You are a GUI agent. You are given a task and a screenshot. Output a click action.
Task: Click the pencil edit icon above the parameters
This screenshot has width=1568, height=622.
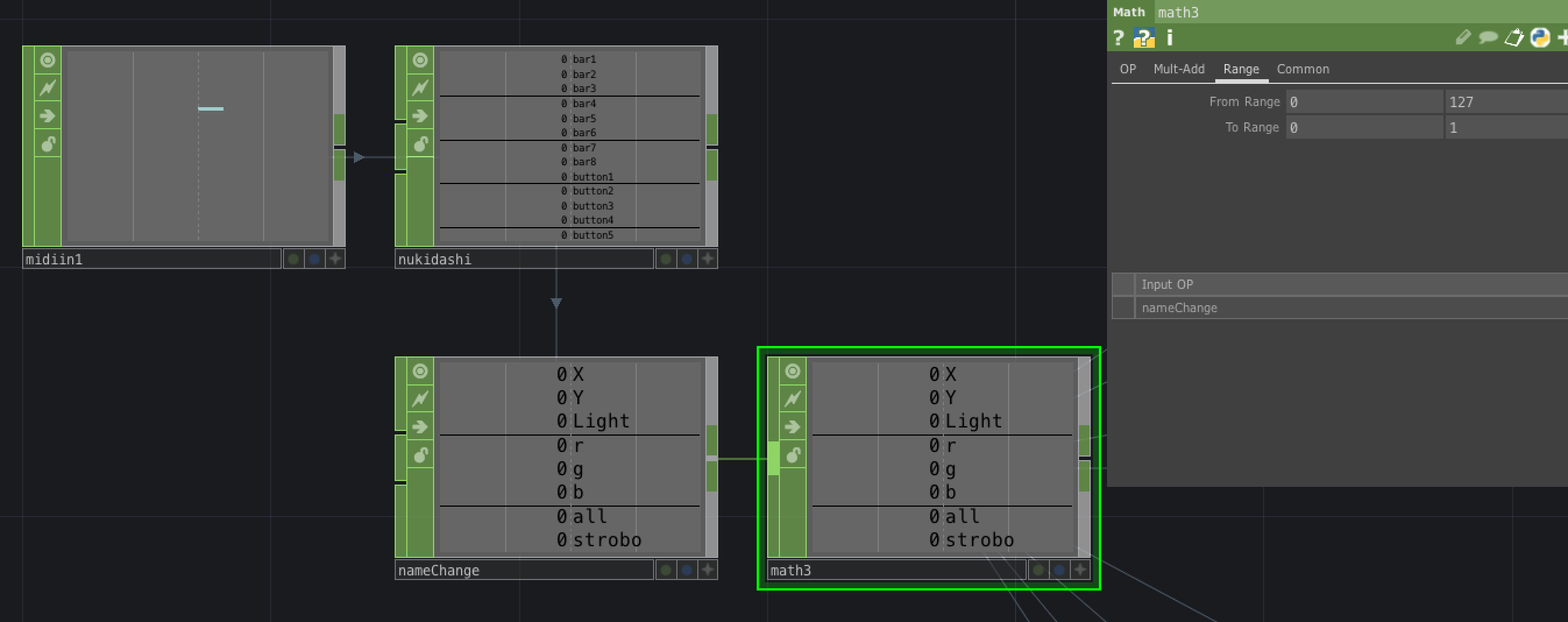1463,37
